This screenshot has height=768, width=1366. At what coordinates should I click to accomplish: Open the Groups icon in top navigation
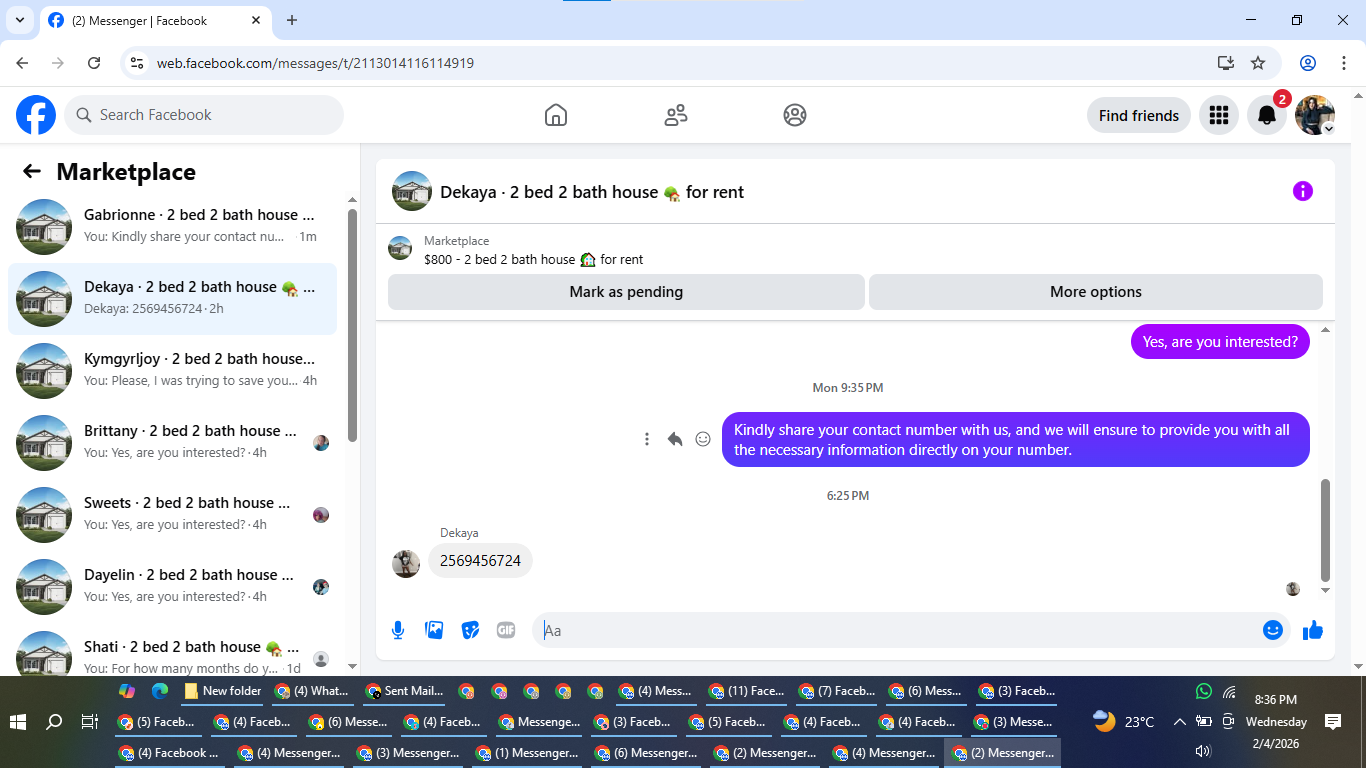[x=795, y=115]
